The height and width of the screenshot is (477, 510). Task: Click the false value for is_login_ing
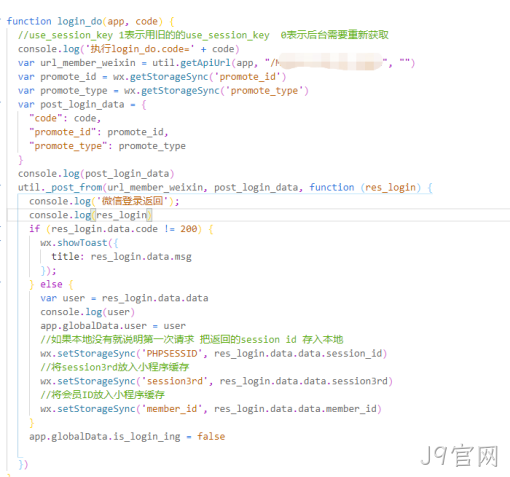[x=211, y=436]
